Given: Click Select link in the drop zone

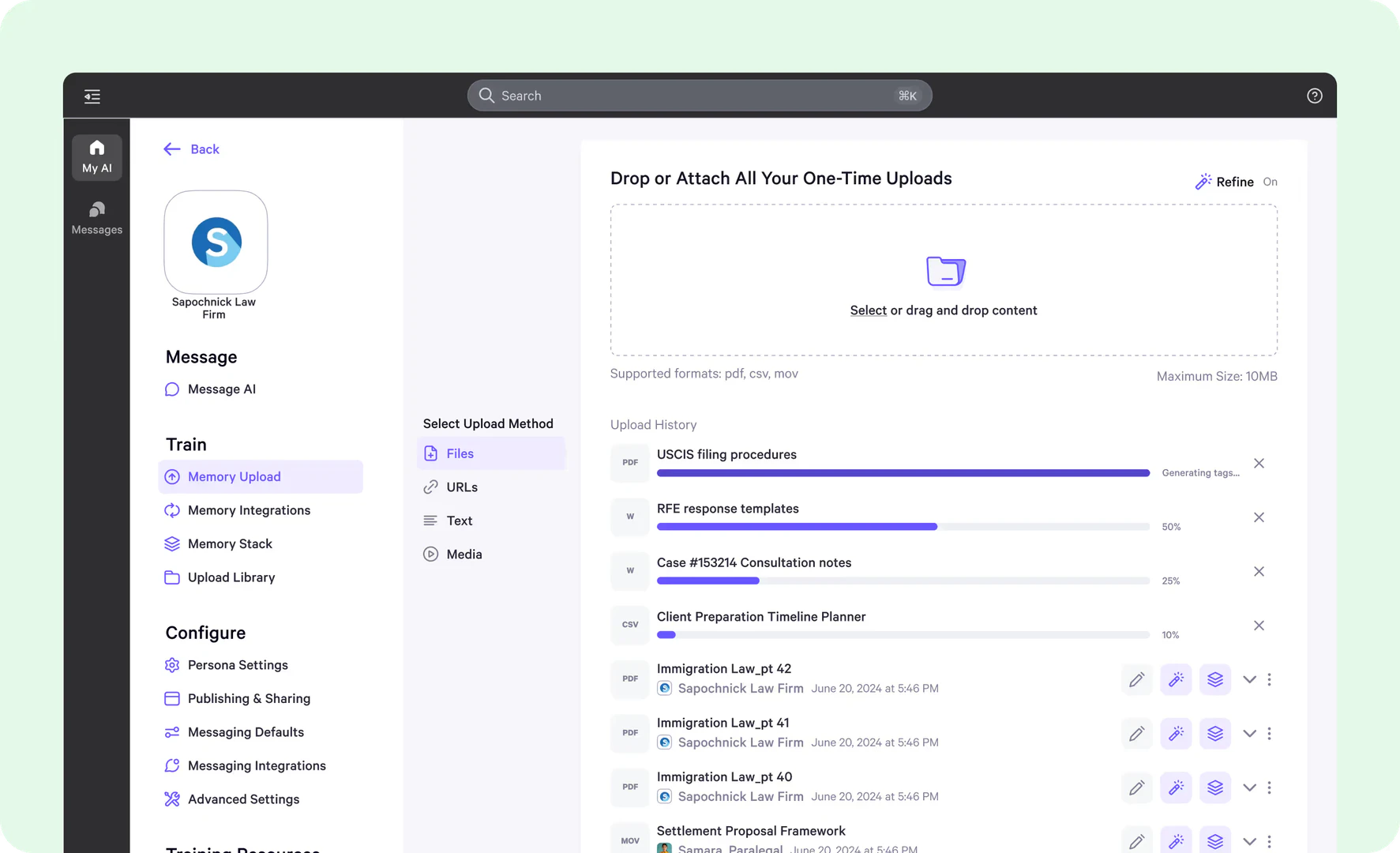Looking at the screenshot, I should [x=868, y=310].
